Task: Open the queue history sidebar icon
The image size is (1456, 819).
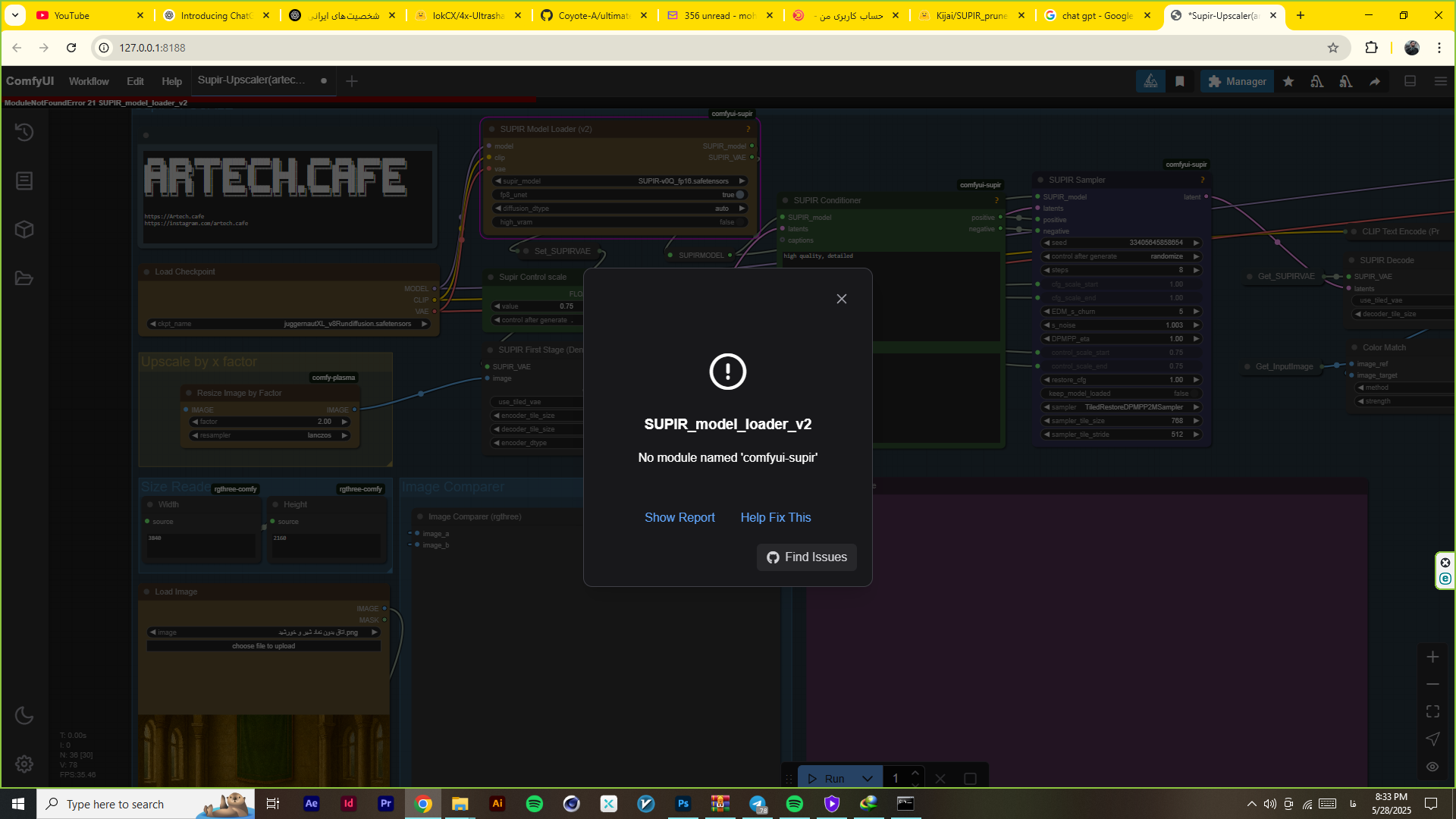Action: tap(24, 132)
